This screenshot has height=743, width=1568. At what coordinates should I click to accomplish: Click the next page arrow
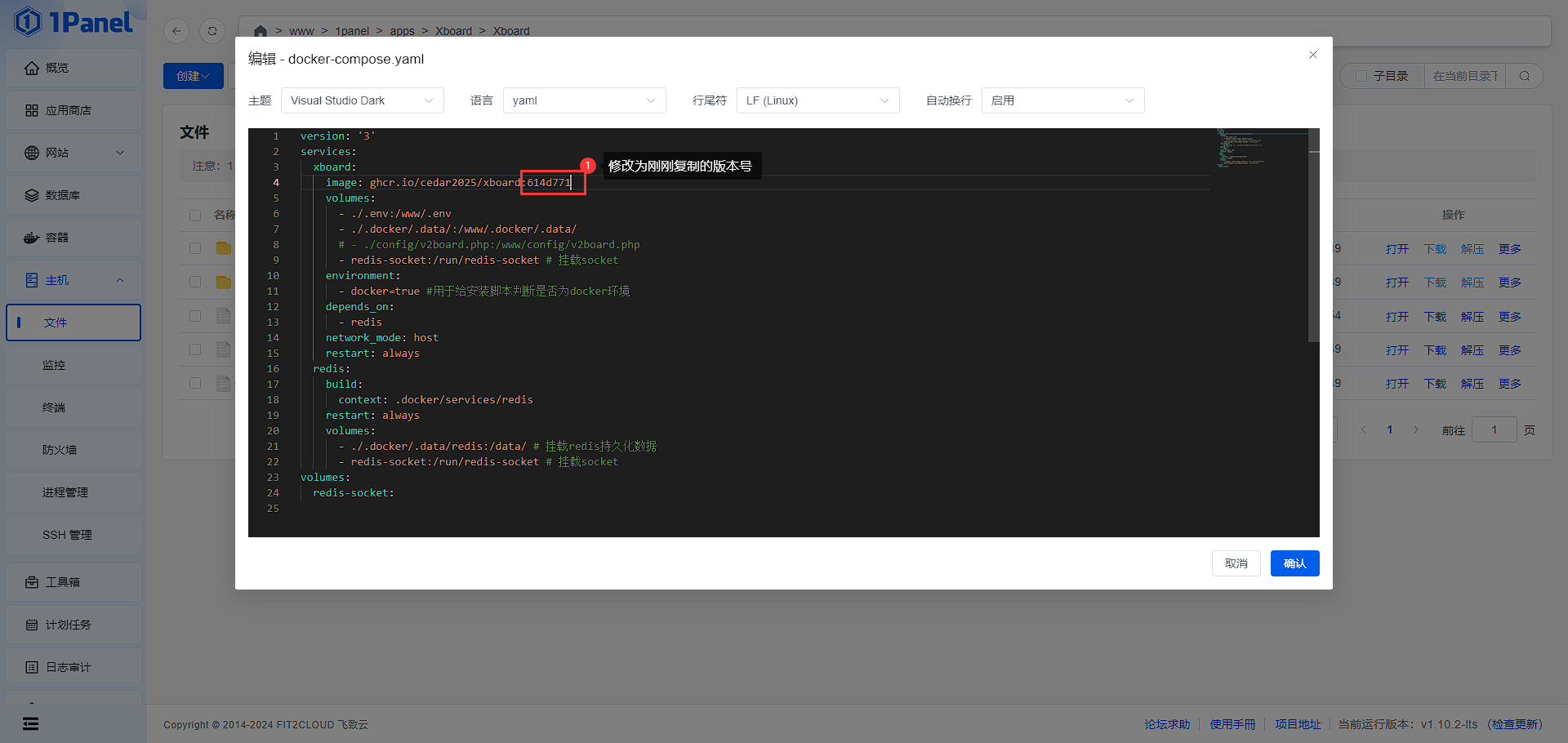pos(1416,429)
